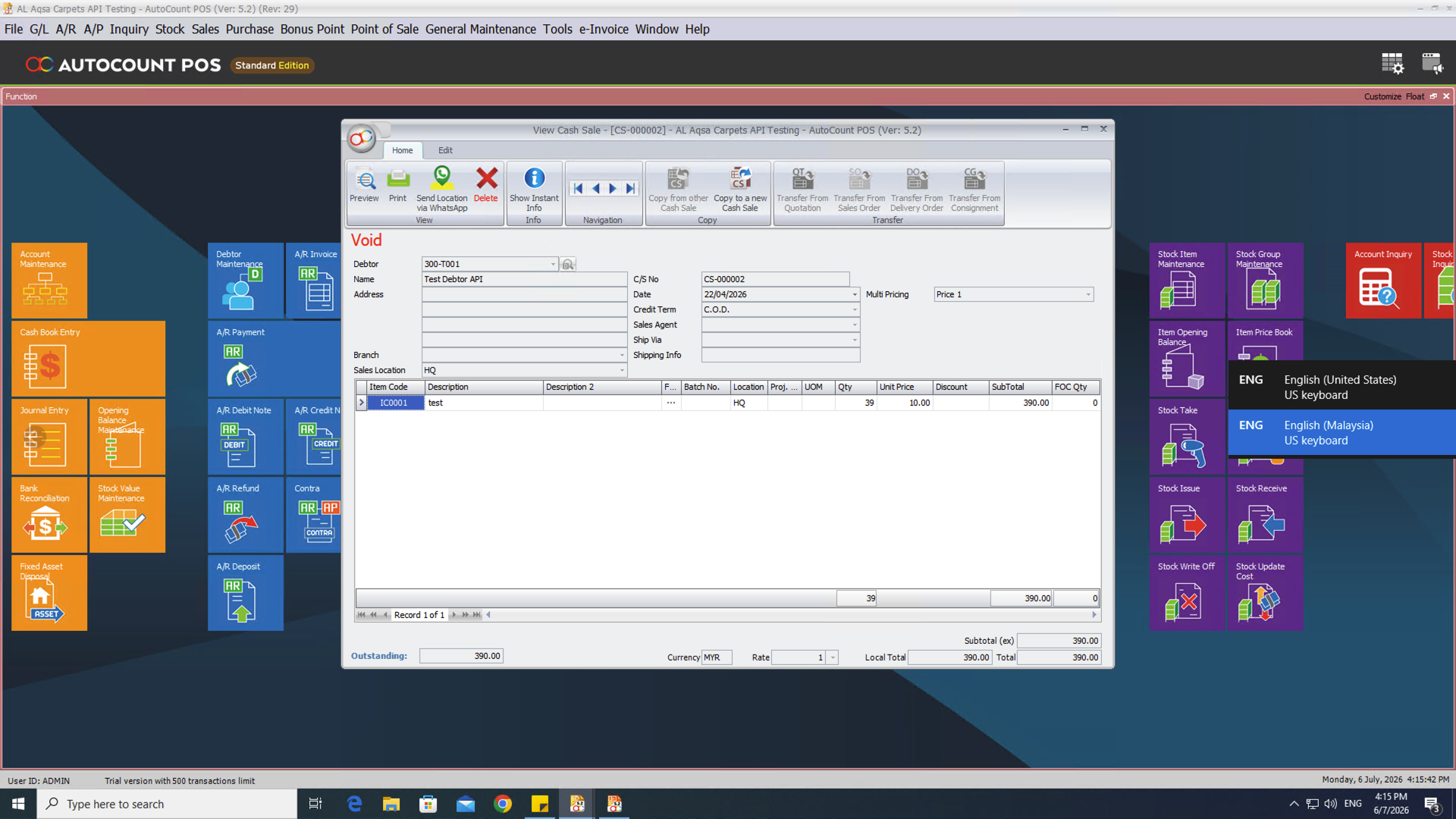Open Stock Value Maintenance tile
Viewport: 1456px width, 819px height.
coord(127,515)
